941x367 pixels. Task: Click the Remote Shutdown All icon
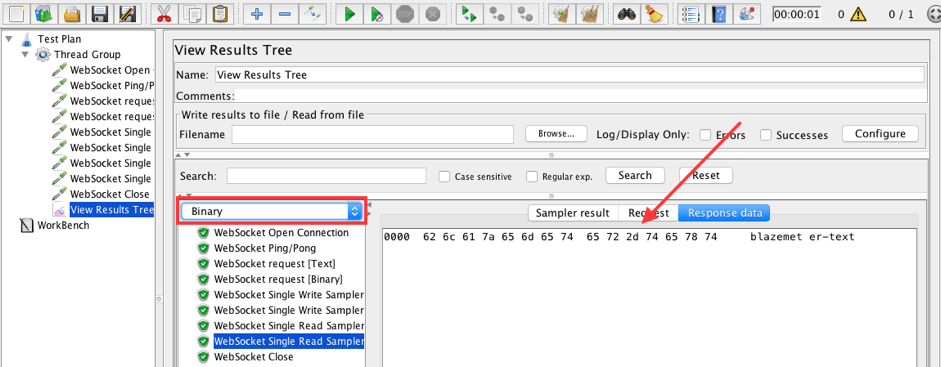tap(525, 13)
